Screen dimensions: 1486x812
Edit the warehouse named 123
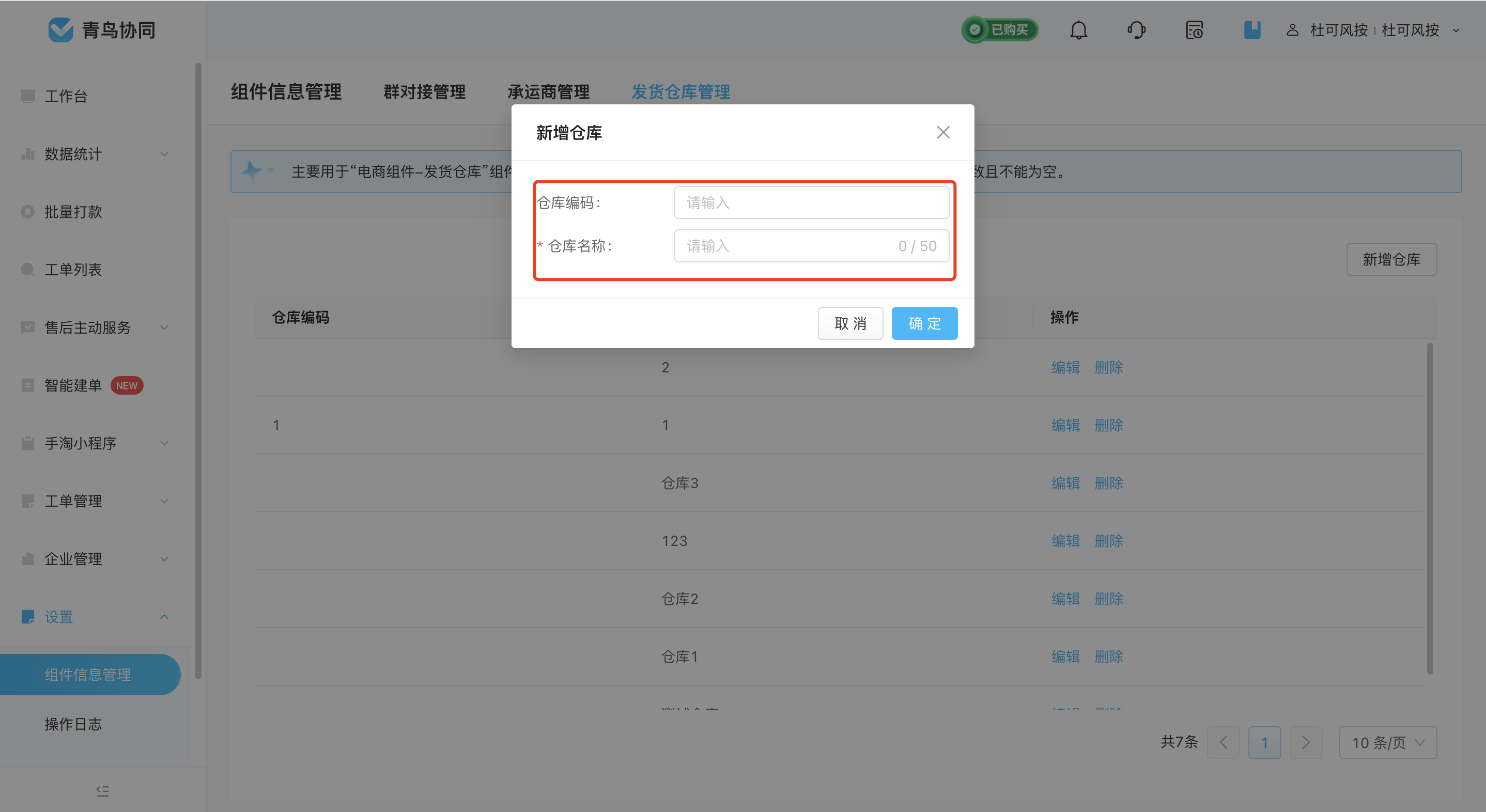[x=1065, y=541]
